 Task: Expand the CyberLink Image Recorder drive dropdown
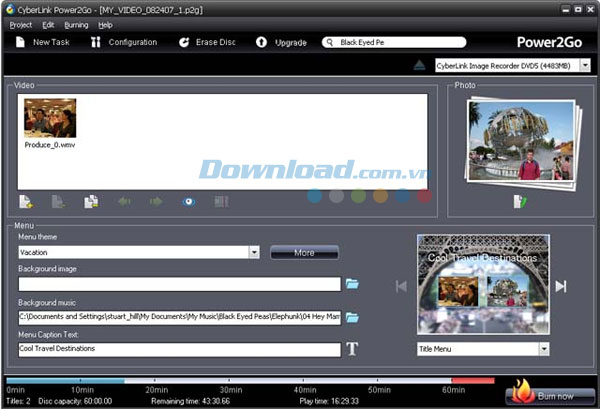click(x=584, y=66)
